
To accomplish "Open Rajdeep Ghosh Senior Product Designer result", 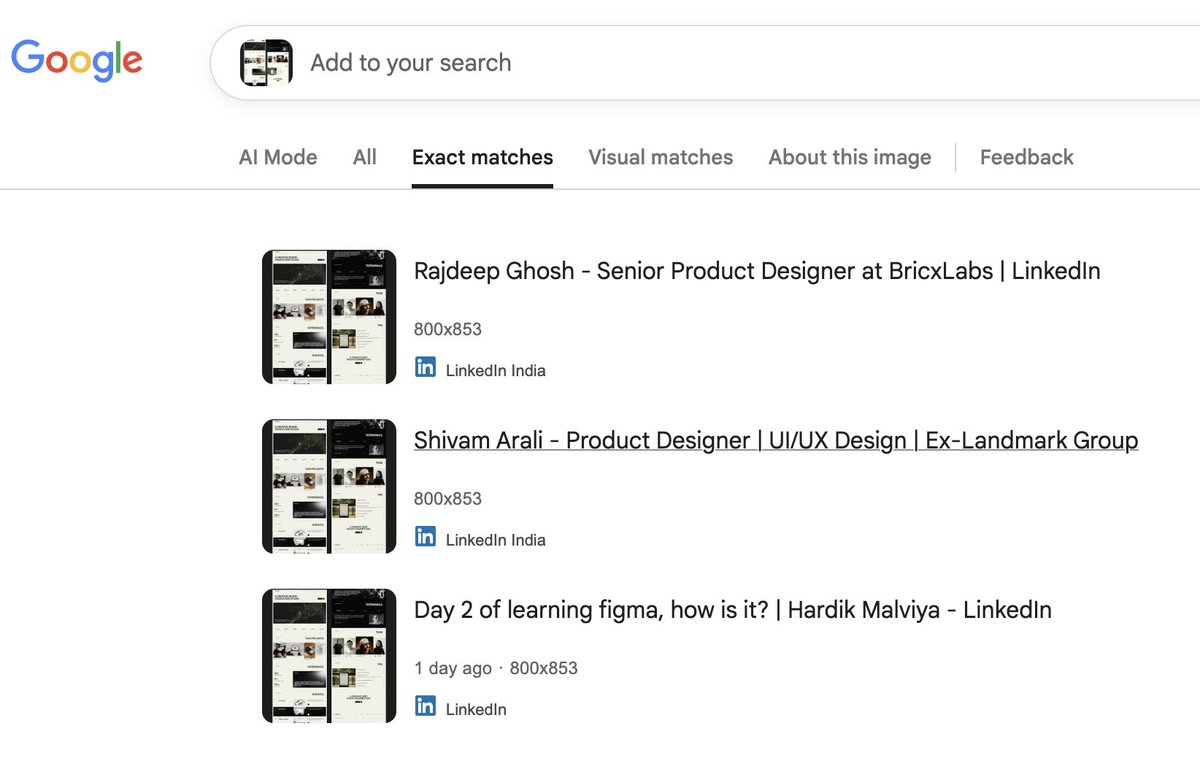I will pyautogui.click(x=757, y=271).
